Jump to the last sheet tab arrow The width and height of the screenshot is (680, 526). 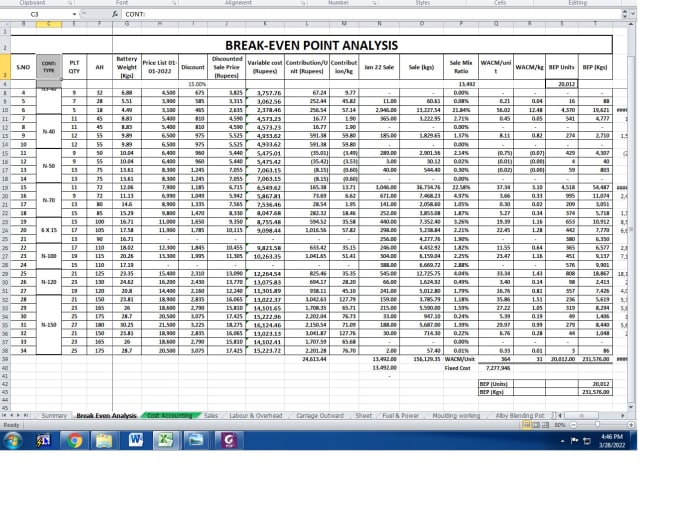pos(26,415)
